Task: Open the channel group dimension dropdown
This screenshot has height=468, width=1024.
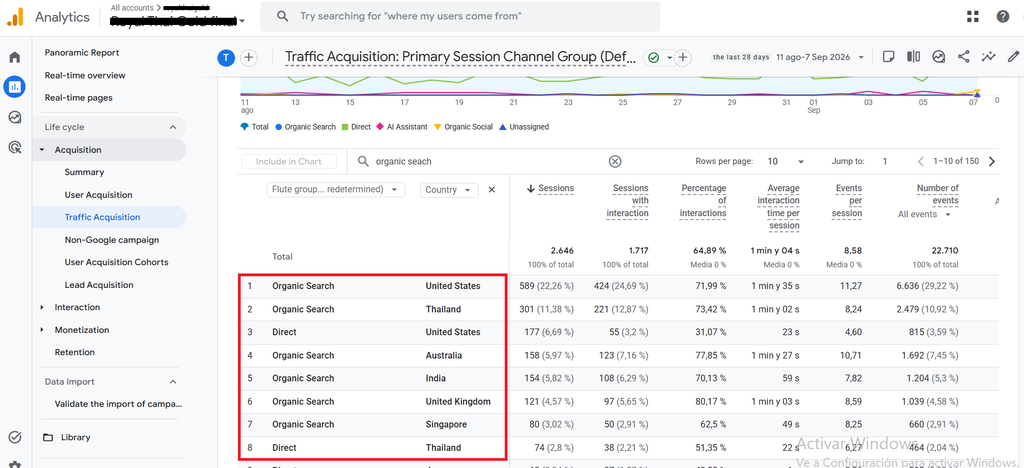Action: tap(336, 190)
